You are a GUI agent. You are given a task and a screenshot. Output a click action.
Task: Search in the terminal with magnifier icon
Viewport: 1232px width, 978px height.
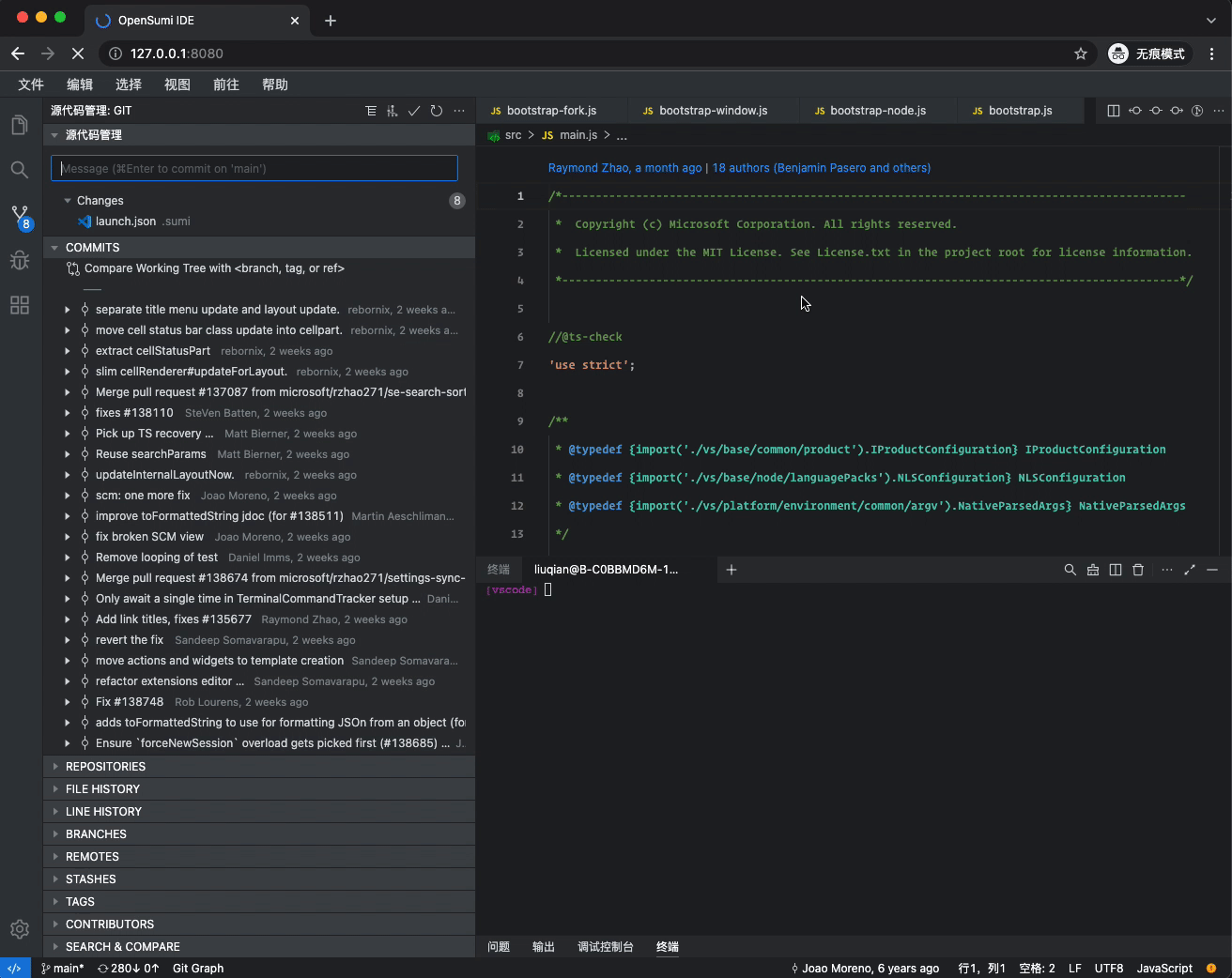click(1070, 570)
